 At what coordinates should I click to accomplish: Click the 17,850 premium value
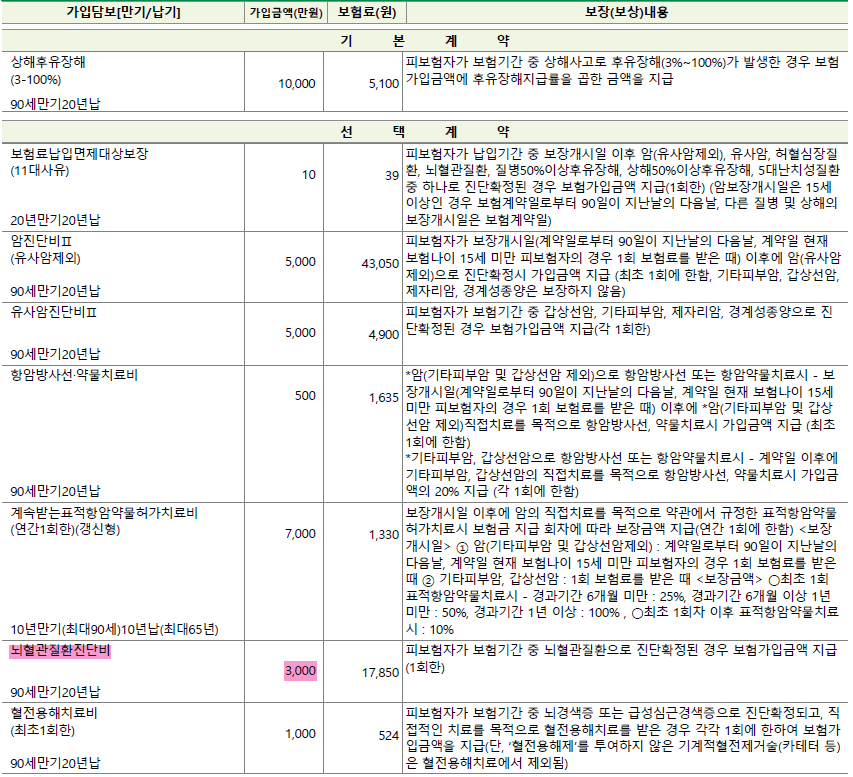[x=380, y=673]
